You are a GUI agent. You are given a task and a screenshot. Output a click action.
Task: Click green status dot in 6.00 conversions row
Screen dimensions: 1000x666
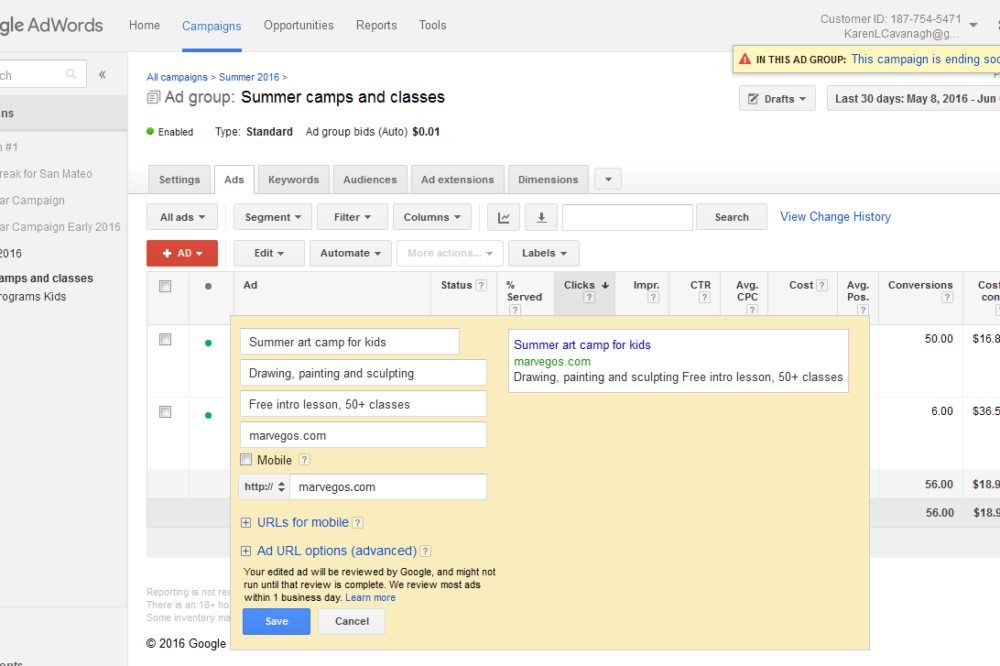[x=208, y=415]
